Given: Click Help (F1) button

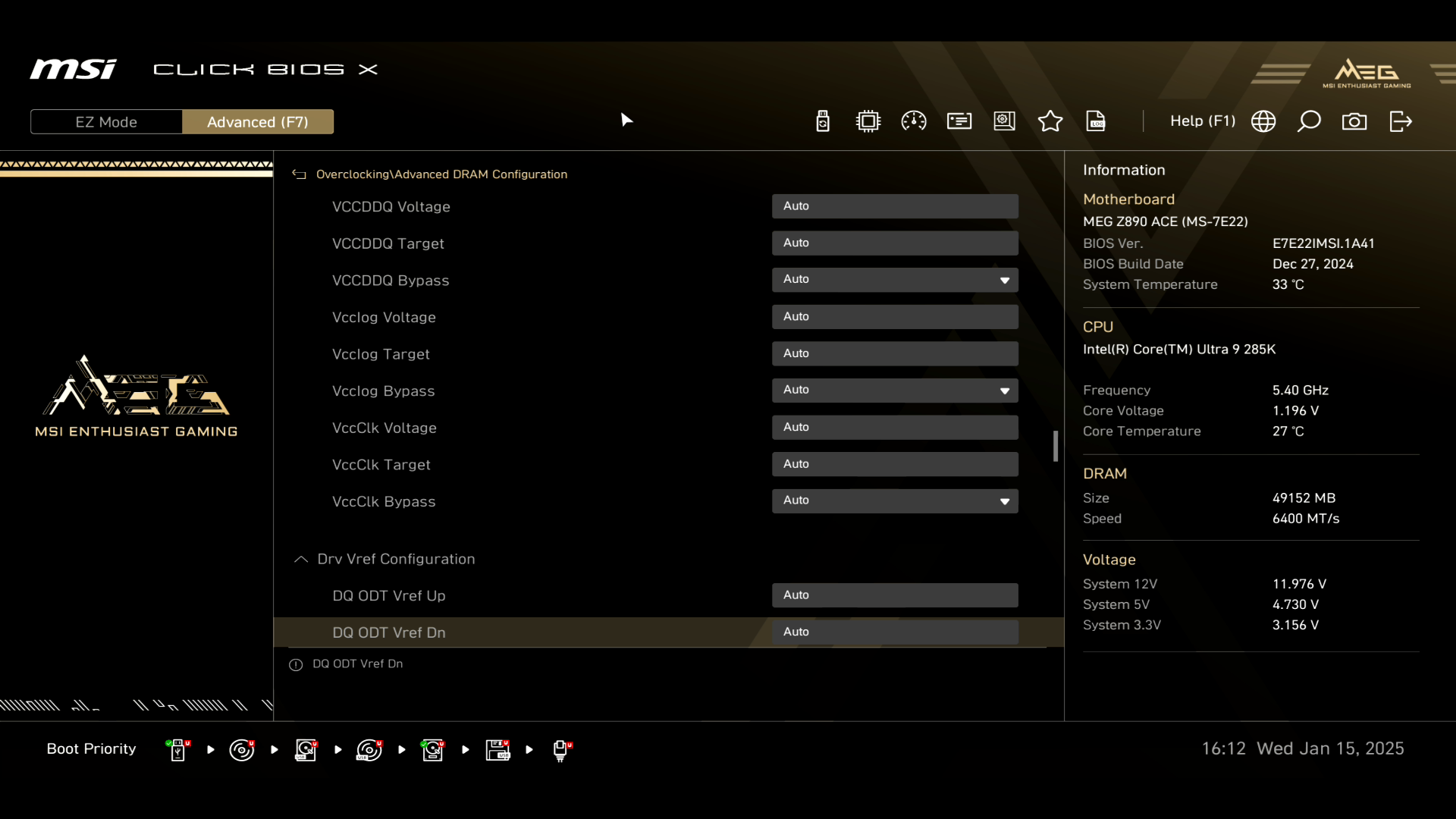Looking at the screenshot, I should [1202, 121].
